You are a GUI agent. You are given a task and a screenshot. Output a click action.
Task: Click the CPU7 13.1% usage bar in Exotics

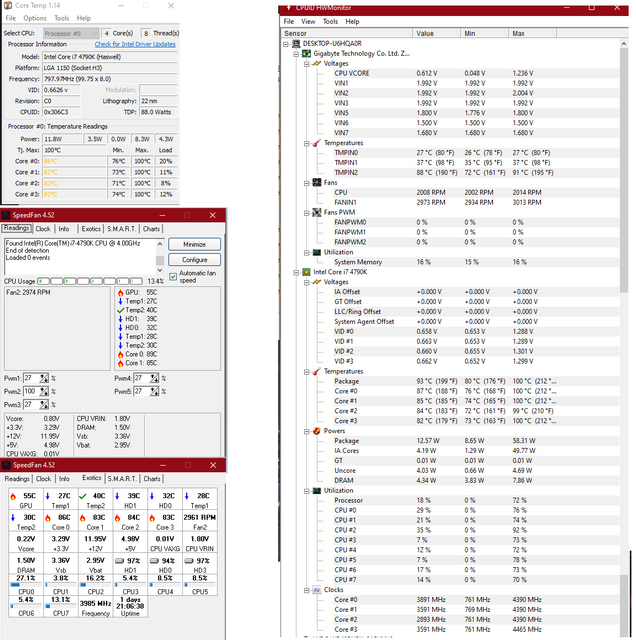(61, 607)
